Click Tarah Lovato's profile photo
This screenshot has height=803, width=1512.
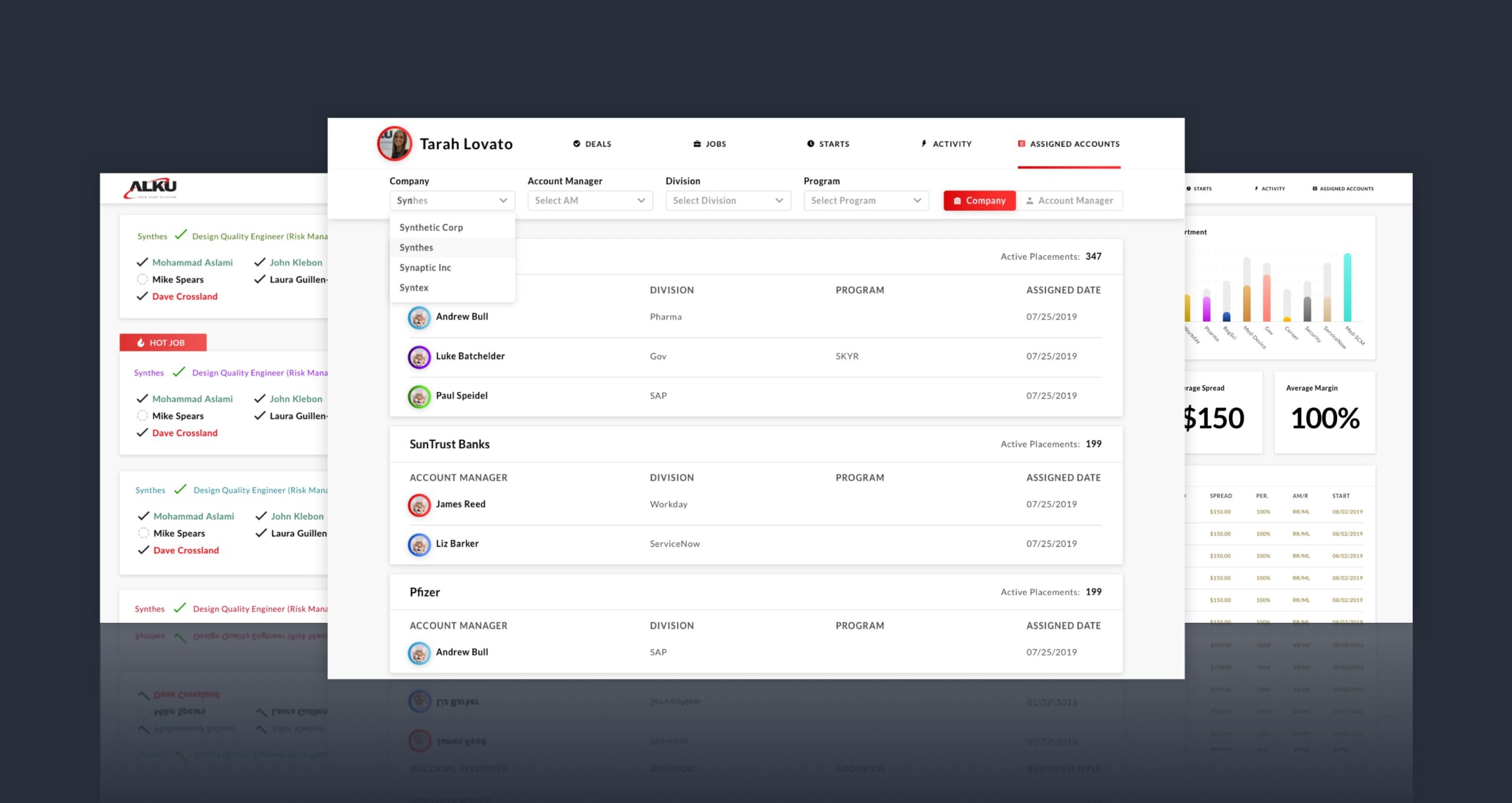[394, 143]
